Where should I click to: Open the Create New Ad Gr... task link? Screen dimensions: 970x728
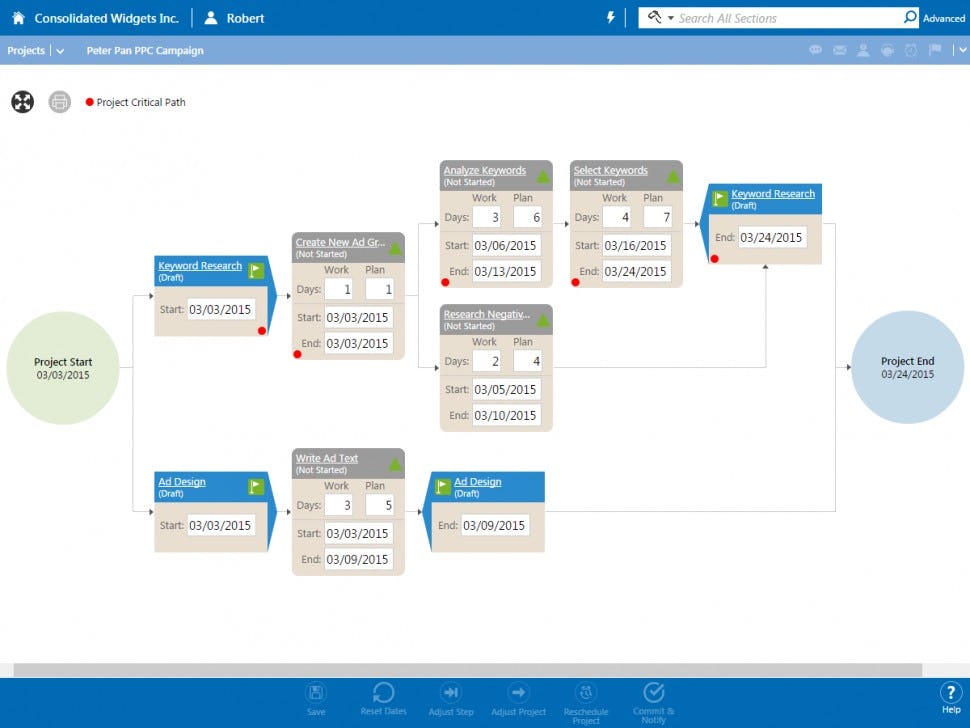[340, 242]
